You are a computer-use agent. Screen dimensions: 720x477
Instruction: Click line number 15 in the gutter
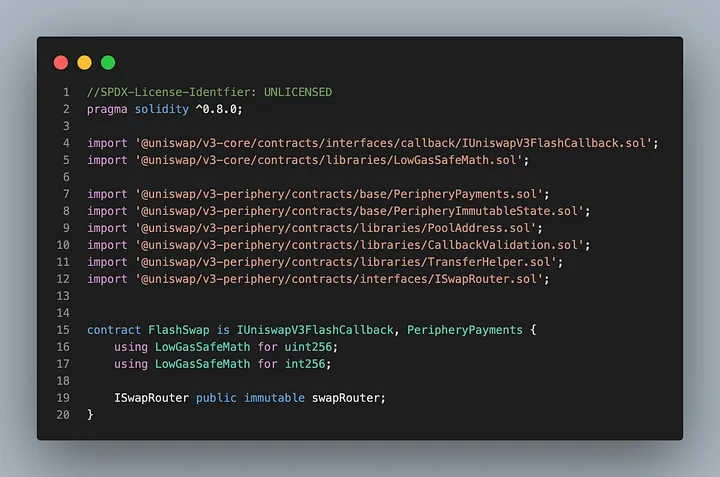[64, 330]
